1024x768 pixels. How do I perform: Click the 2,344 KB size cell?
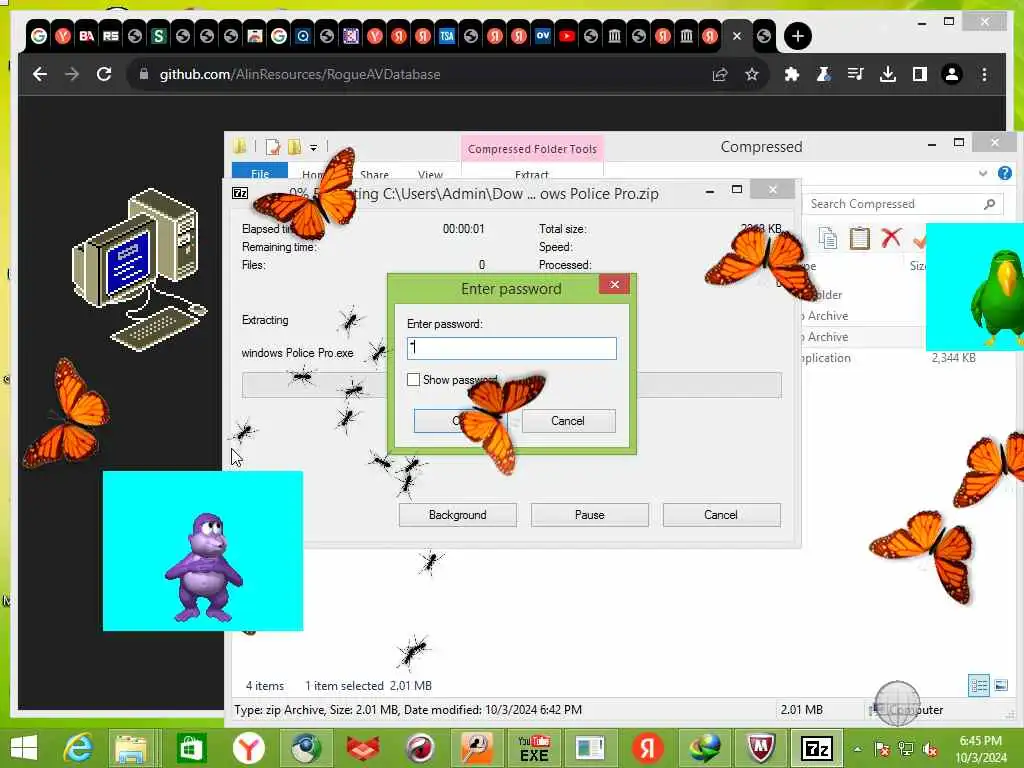point(953,358)
